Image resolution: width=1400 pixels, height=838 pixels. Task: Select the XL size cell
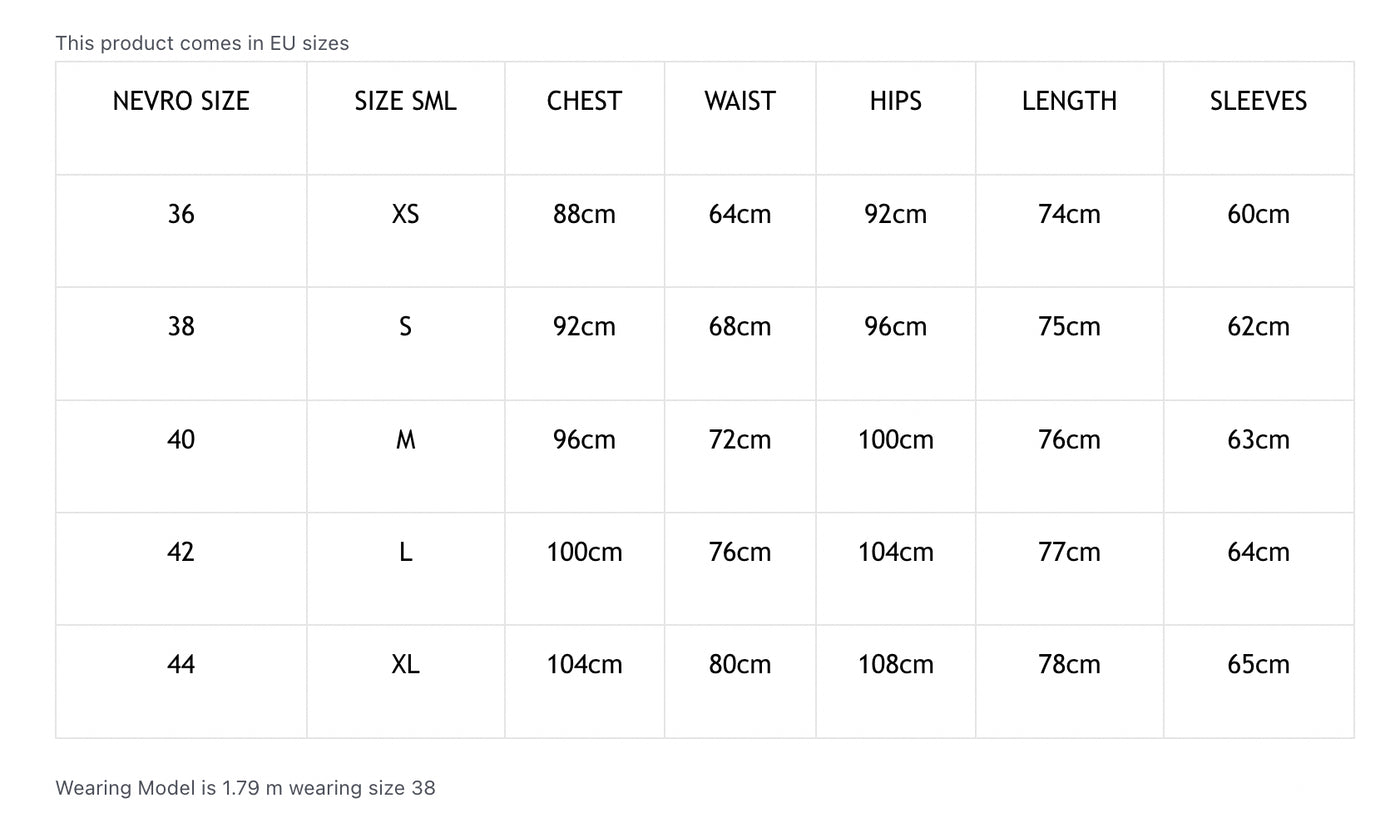405,665
